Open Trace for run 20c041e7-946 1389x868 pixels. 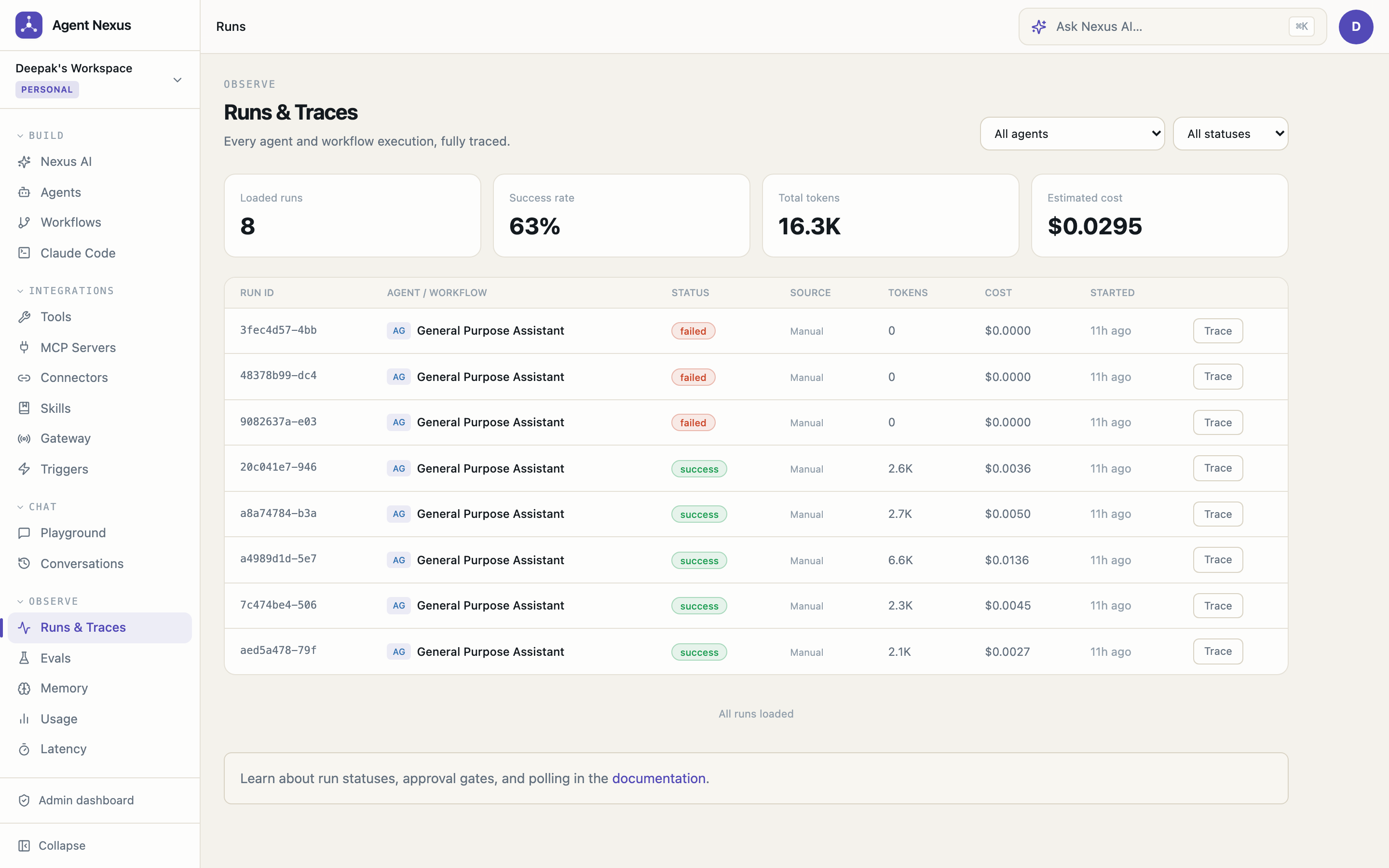pos(1218,468)
